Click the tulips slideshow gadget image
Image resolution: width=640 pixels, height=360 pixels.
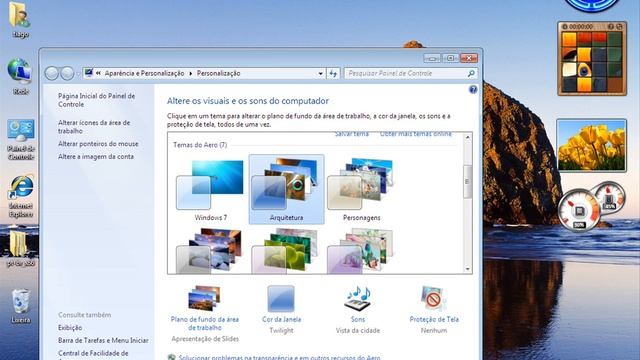point(592,146)
